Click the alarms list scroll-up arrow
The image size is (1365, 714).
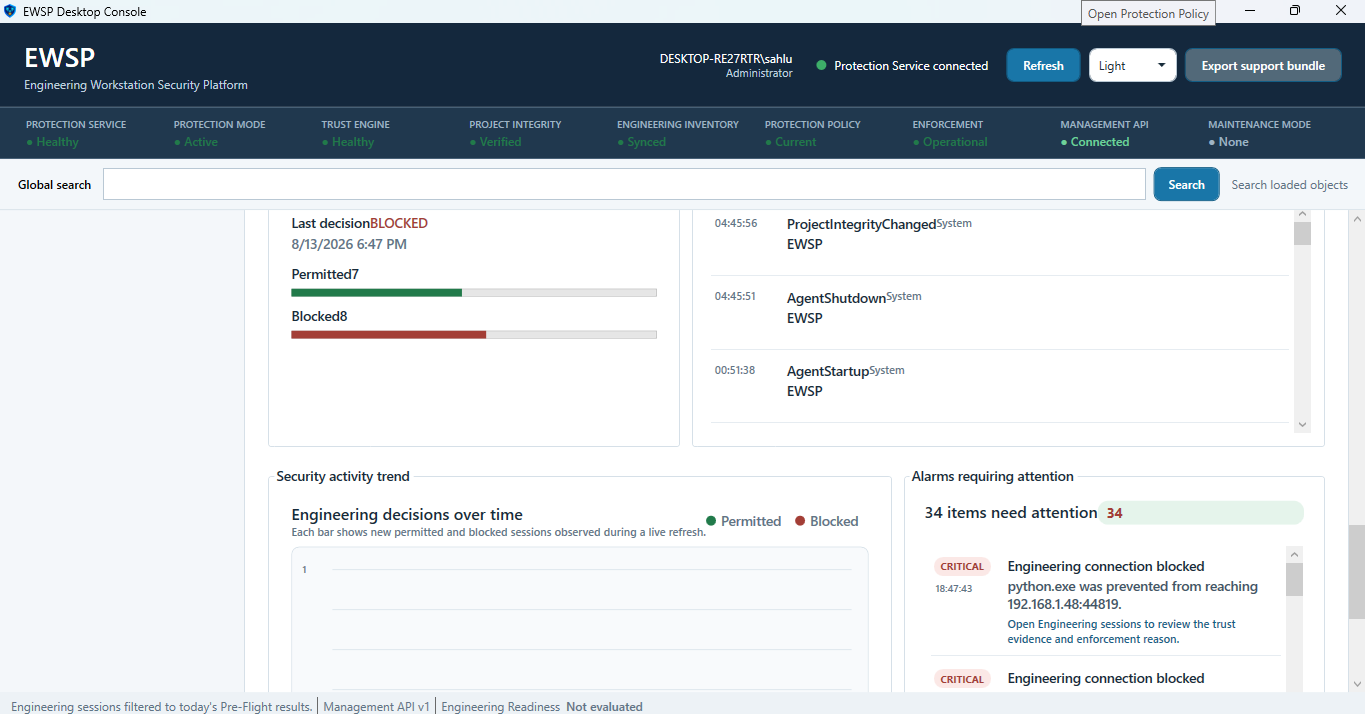point(1294,554)
